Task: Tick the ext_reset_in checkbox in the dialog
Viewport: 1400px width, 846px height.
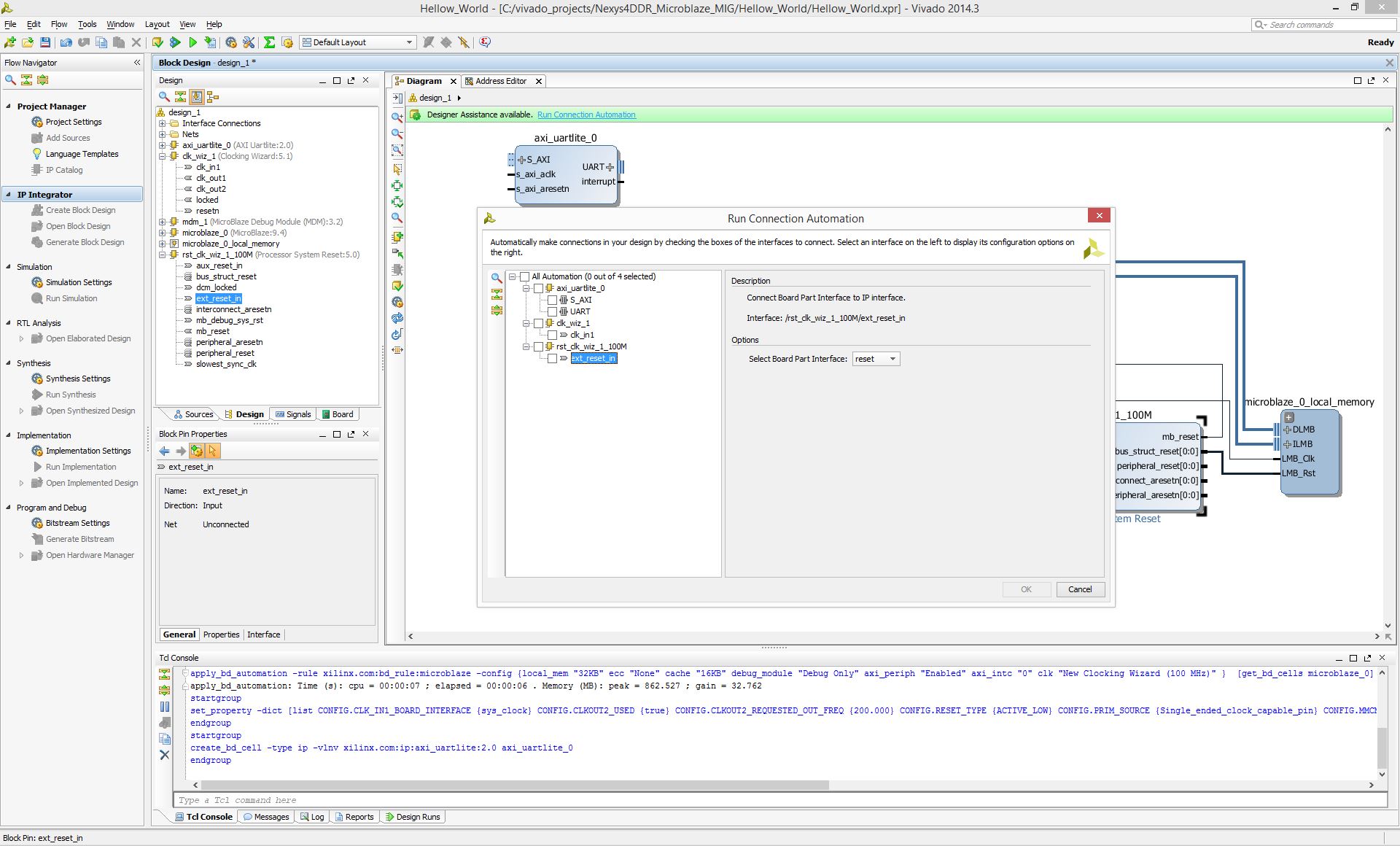Action: 552,358
